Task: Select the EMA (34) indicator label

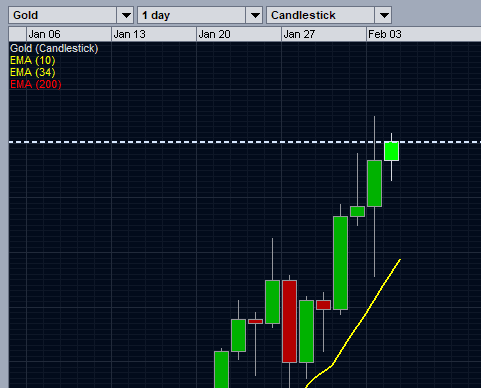Action: click(33, 73)
